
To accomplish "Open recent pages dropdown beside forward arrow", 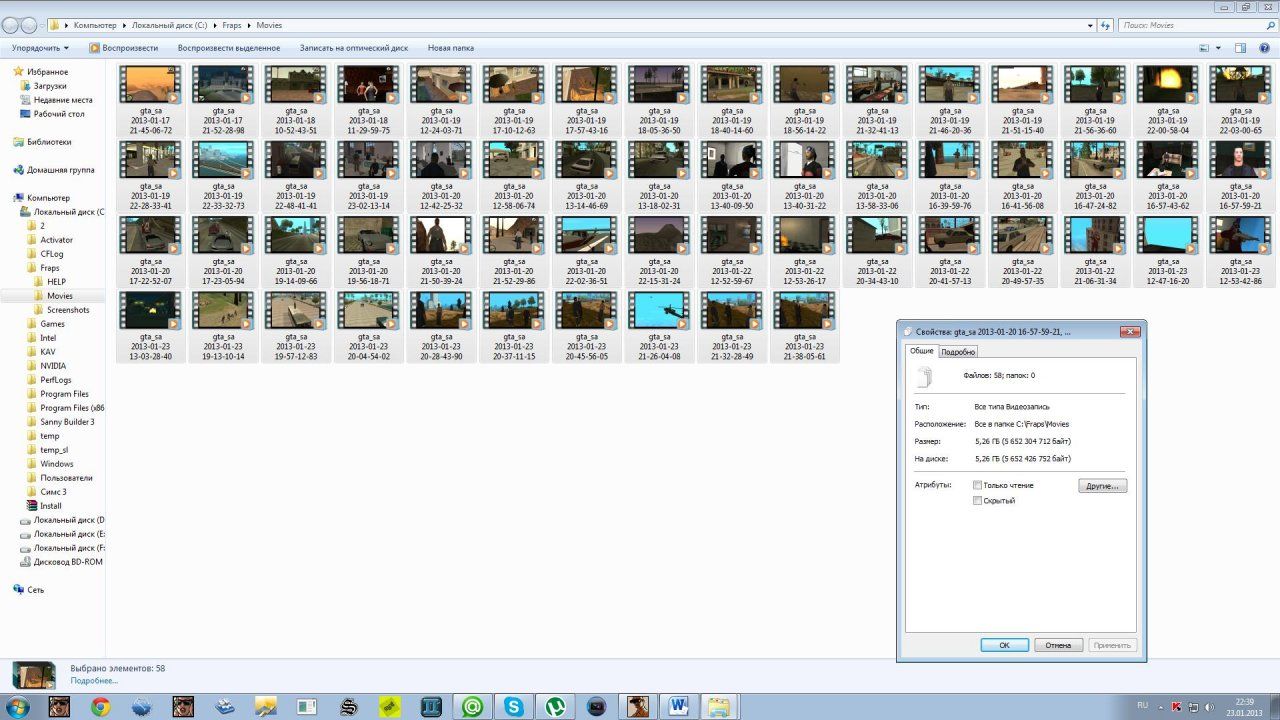I will 44,26.
